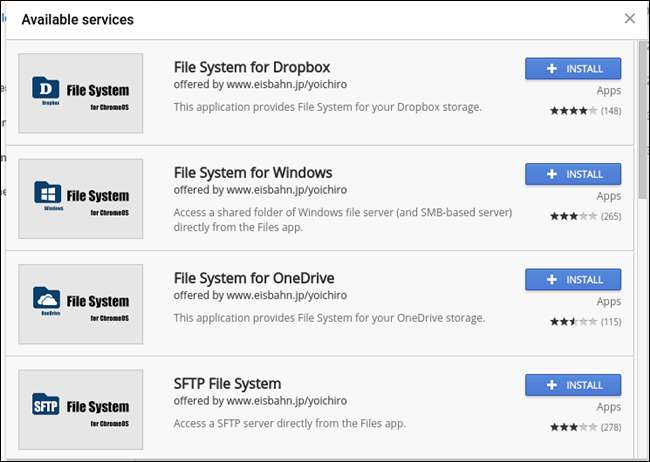Click the SFTP server description text

pyautogui.click(x=290, y=422)
